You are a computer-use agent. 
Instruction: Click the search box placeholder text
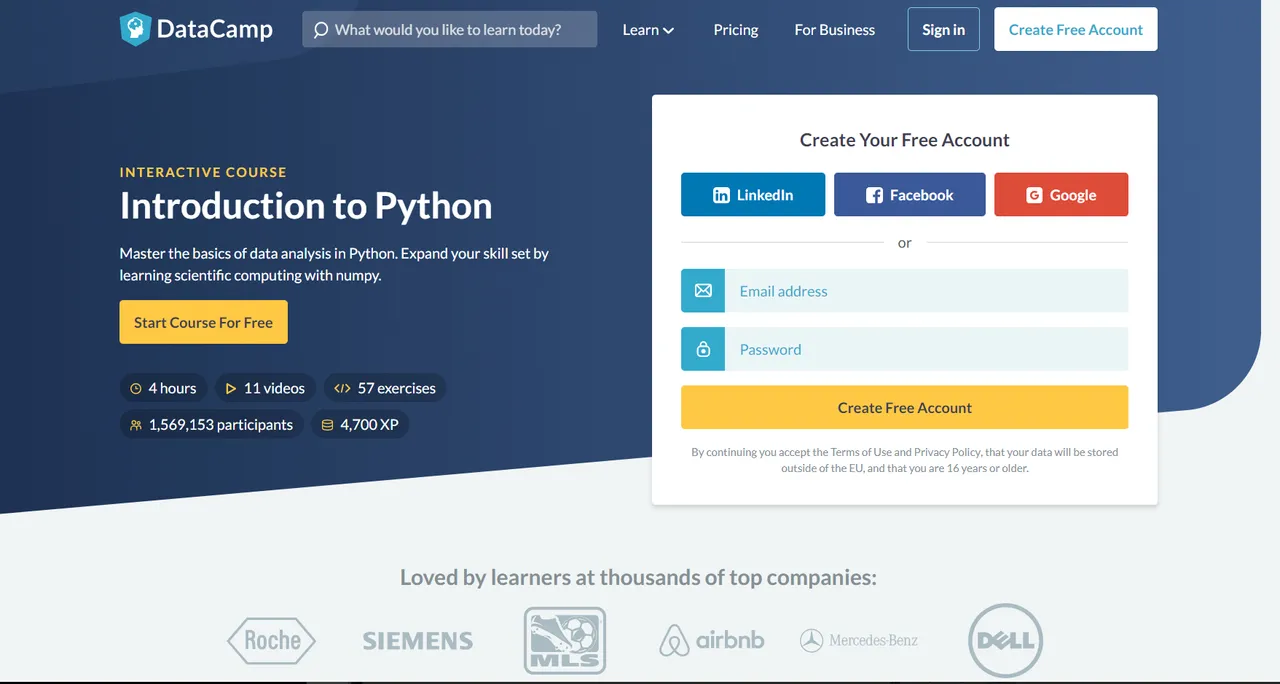[x=448, y=30]
